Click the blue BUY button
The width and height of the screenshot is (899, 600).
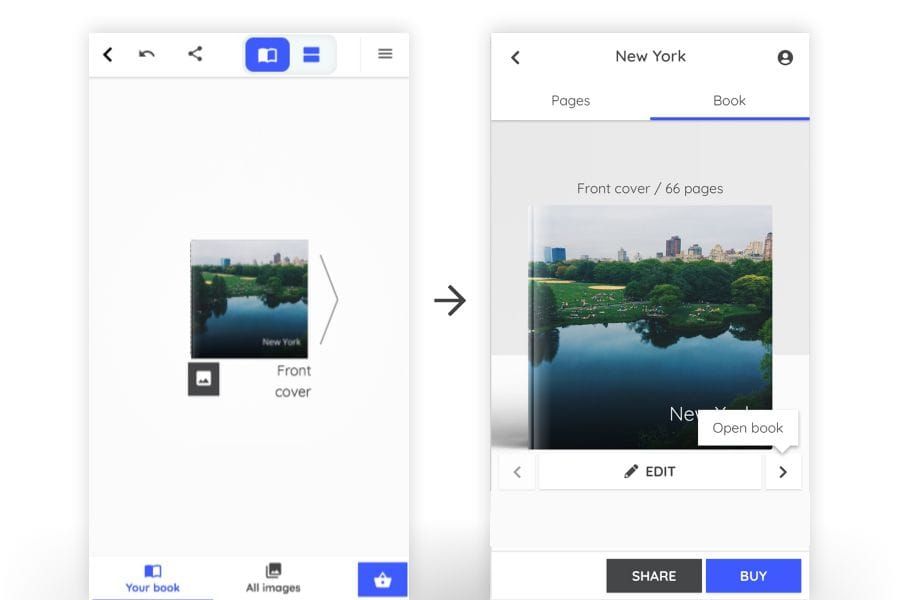click(753, 576)
